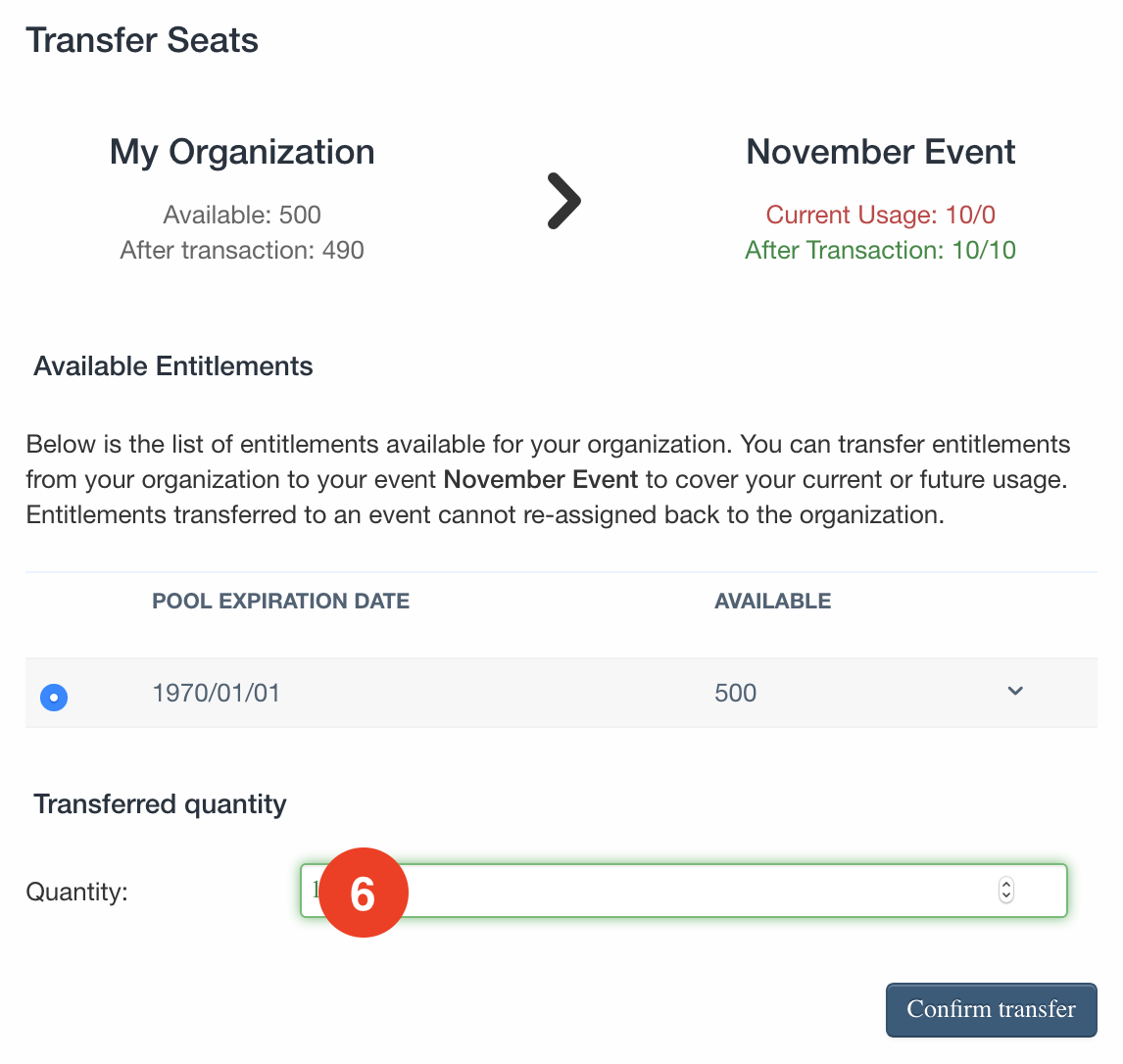Click the 500 available value in the row
This screenshot has width=1123, height=1064.
click(736, 693)
